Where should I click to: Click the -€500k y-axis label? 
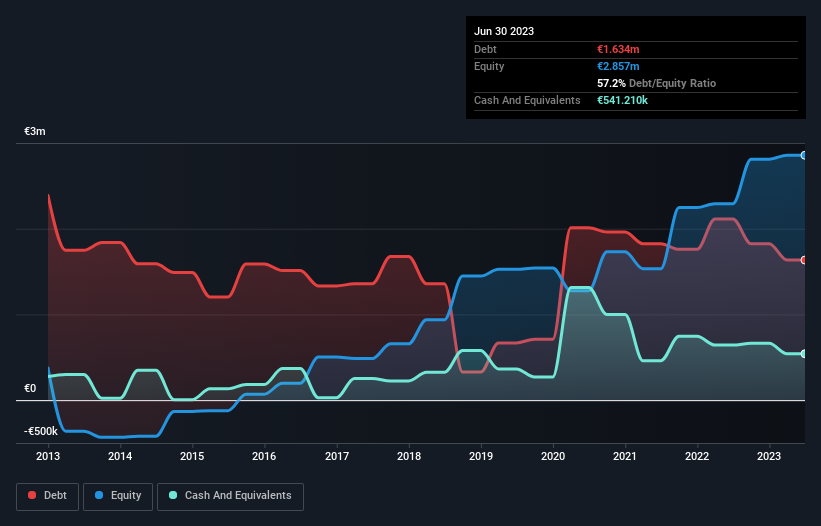[x=41, y=431]
